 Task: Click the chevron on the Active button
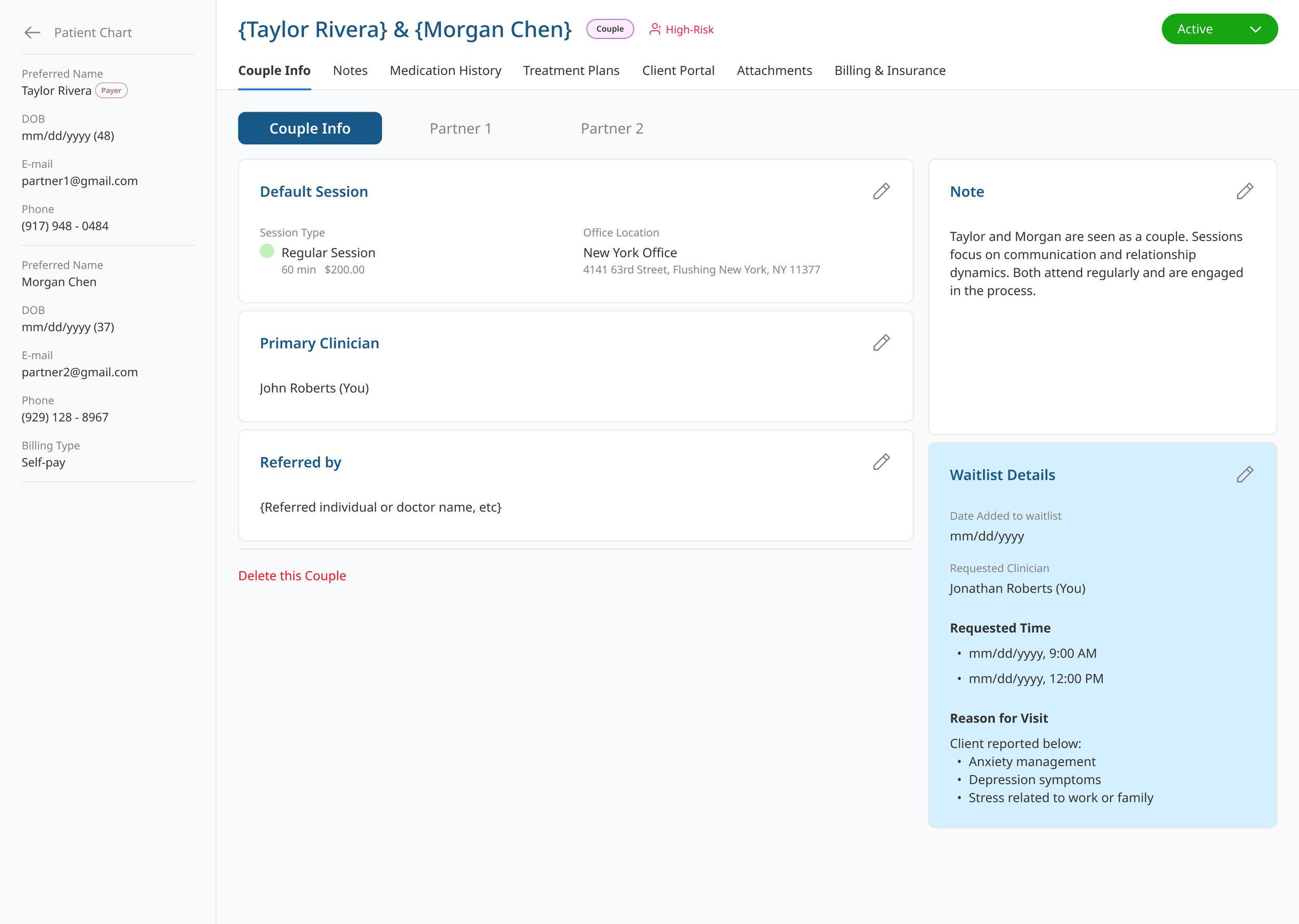pos(1255,30)
